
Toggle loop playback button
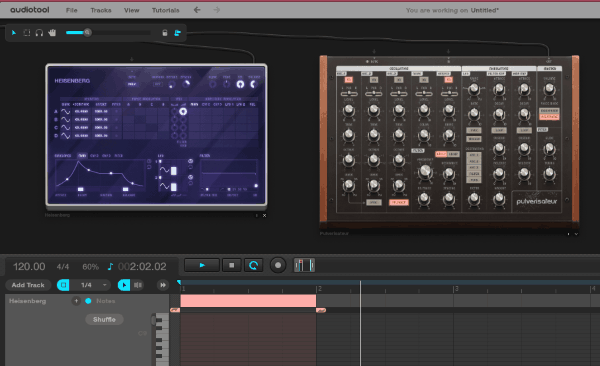pos(253,265)
